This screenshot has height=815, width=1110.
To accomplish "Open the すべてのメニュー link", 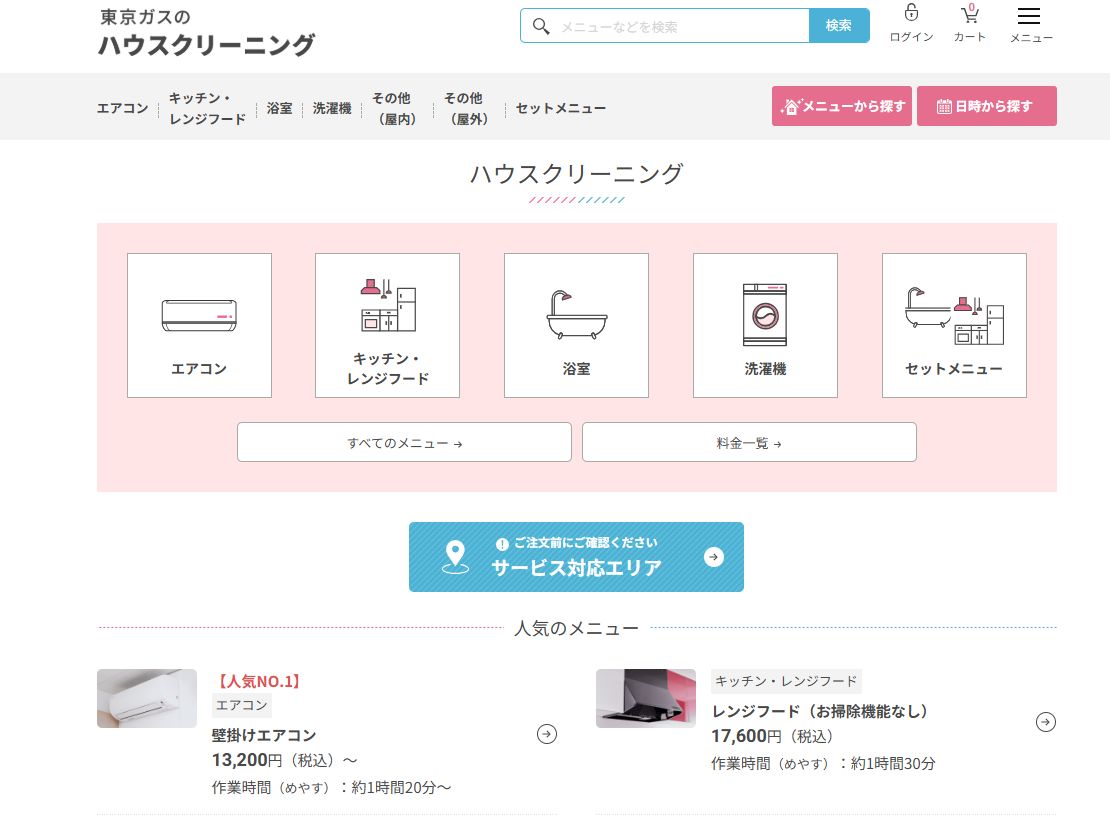I will (404, 443).
